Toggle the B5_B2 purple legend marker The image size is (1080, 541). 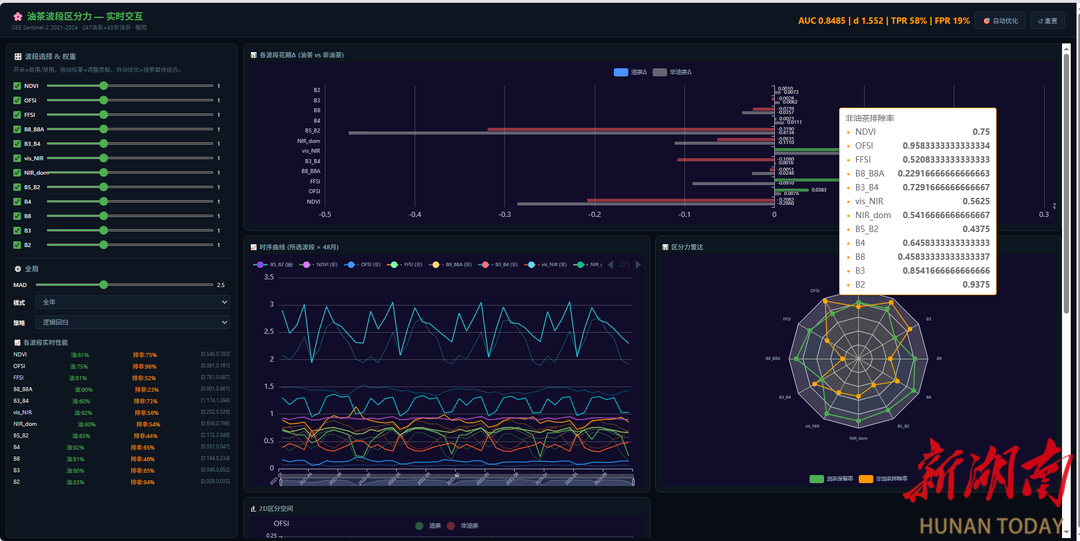point(260,265)
